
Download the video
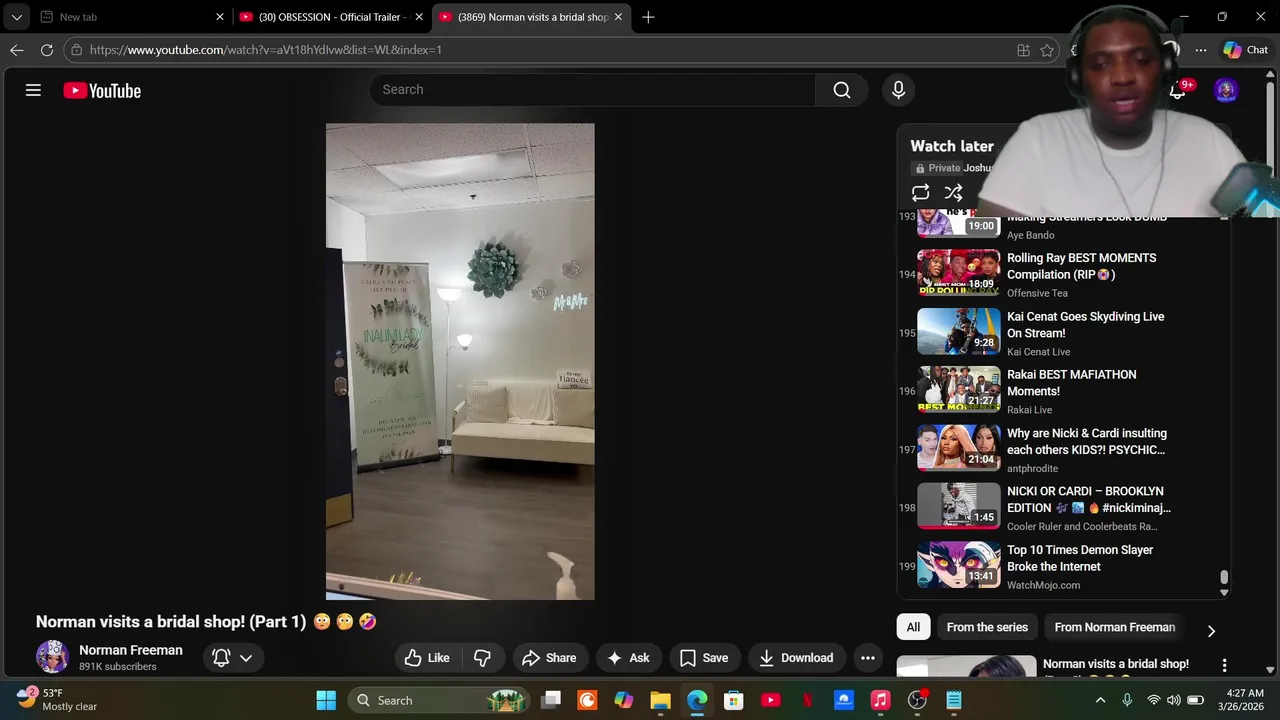(x=796, y=658)
